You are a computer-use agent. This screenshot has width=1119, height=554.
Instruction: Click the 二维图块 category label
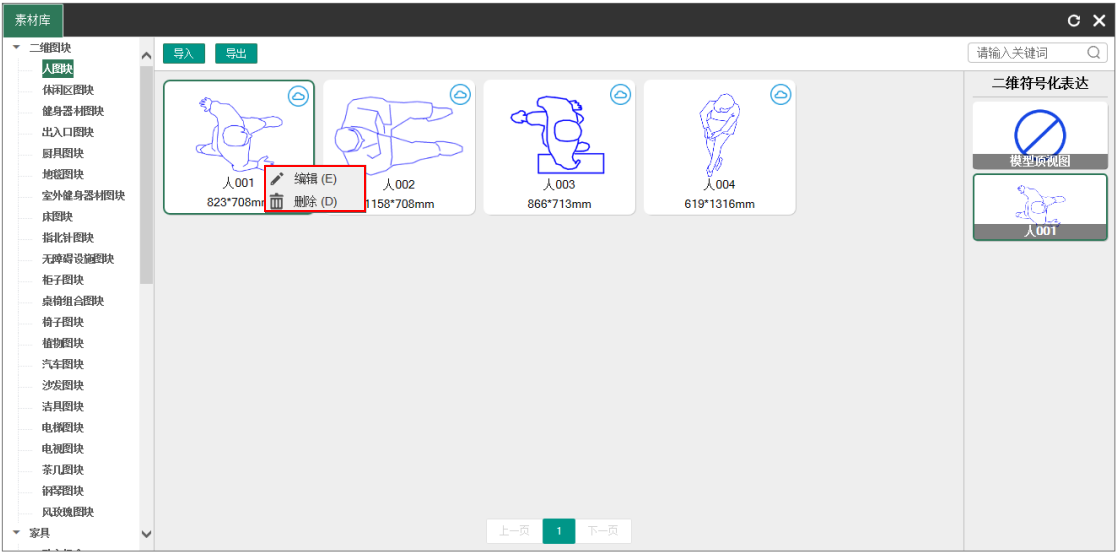click(50, 48)
